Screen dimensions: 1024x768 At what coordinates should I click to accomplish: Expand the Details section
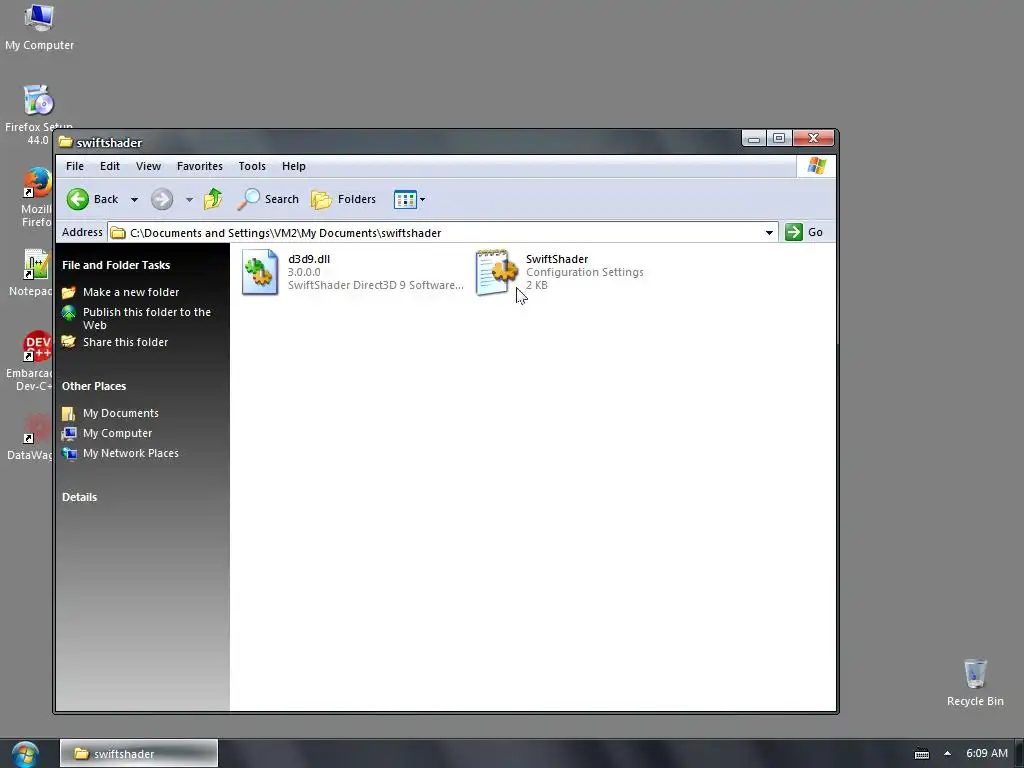[x=79, y=497]
